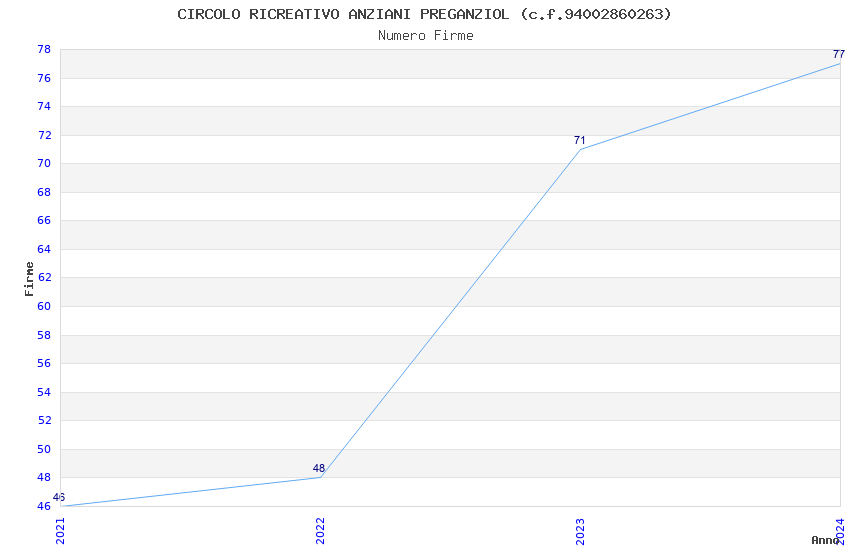Click data point label 46
Image resolution: width=850 pixels, height=550 pixels.
click(x=59, y=497)
